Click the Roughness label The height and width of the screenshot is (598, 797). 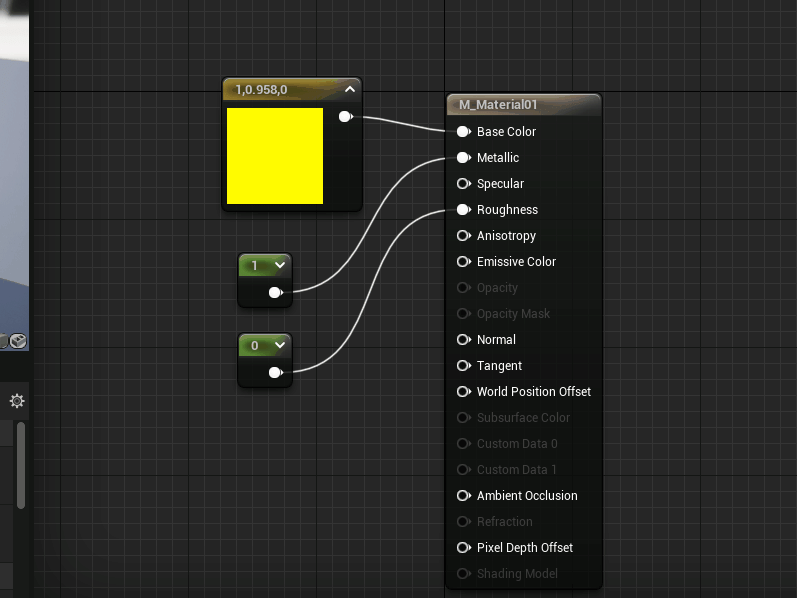click(x=507, y=210)
